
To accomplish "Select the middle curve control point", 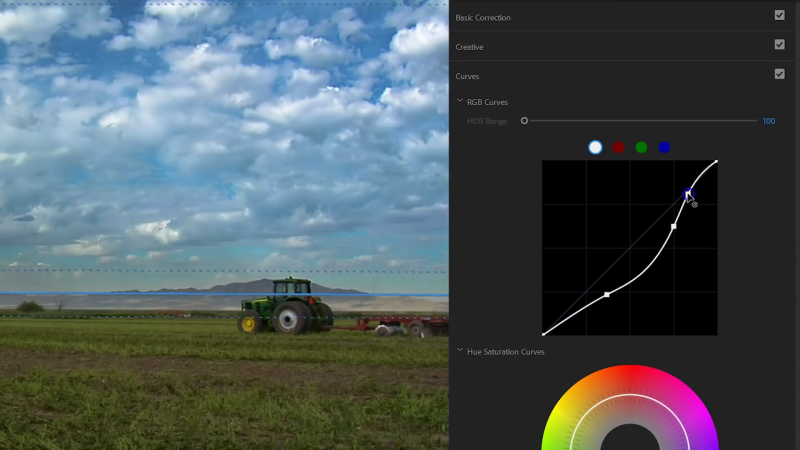I will pyautogui.click(x=673, y=226).
